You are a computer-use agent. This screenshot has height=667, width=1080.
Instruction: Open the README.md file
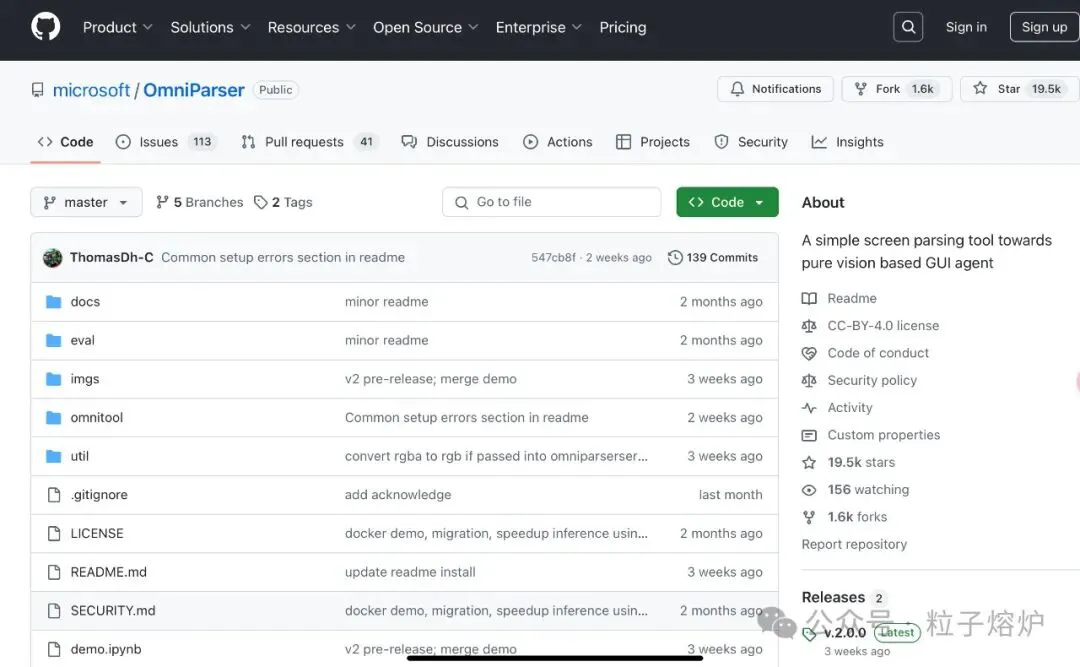pyautogui.click(x=108, y=572)
